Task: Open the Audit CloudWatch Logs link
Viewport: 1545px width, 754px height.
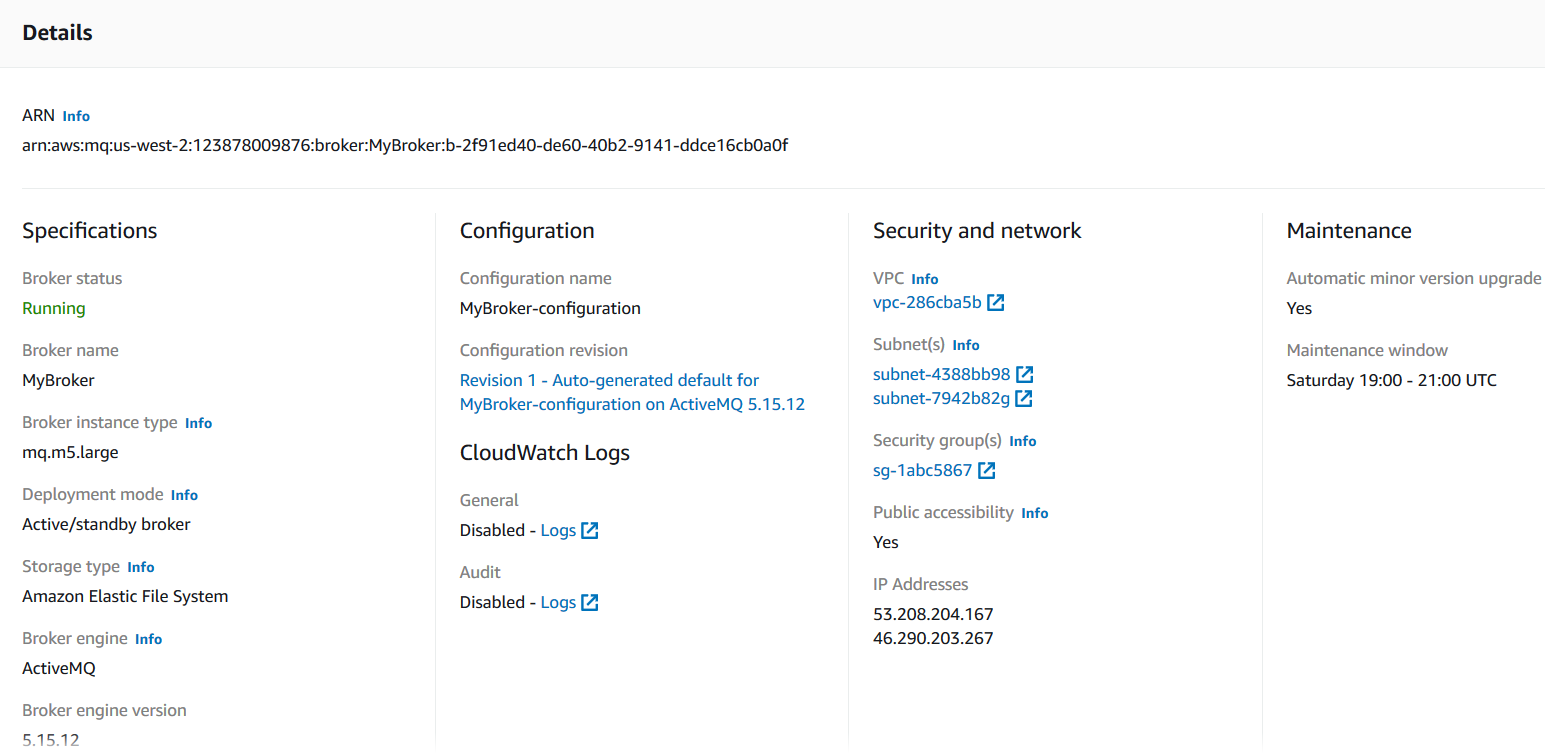Action: pyautogui.click(x=558, y=603)
